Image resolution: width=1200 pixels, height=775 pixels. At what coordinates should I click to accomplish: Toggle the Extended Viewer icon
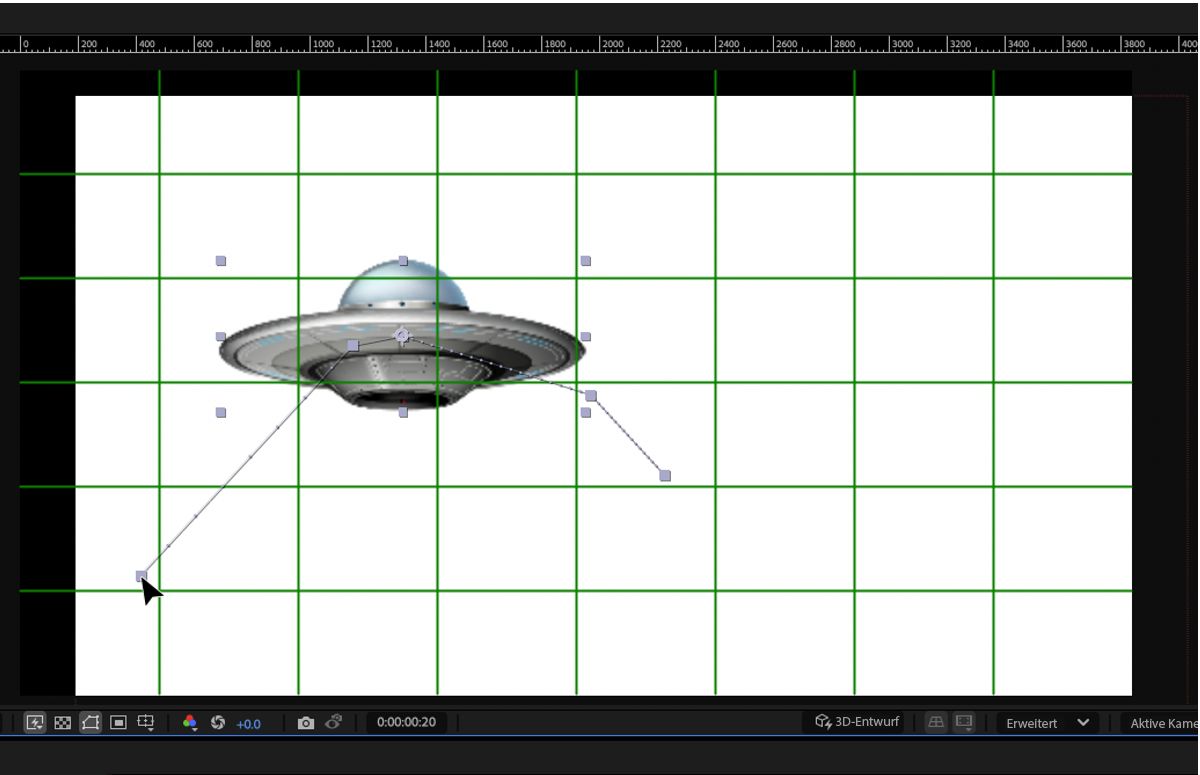pos(963,722)
